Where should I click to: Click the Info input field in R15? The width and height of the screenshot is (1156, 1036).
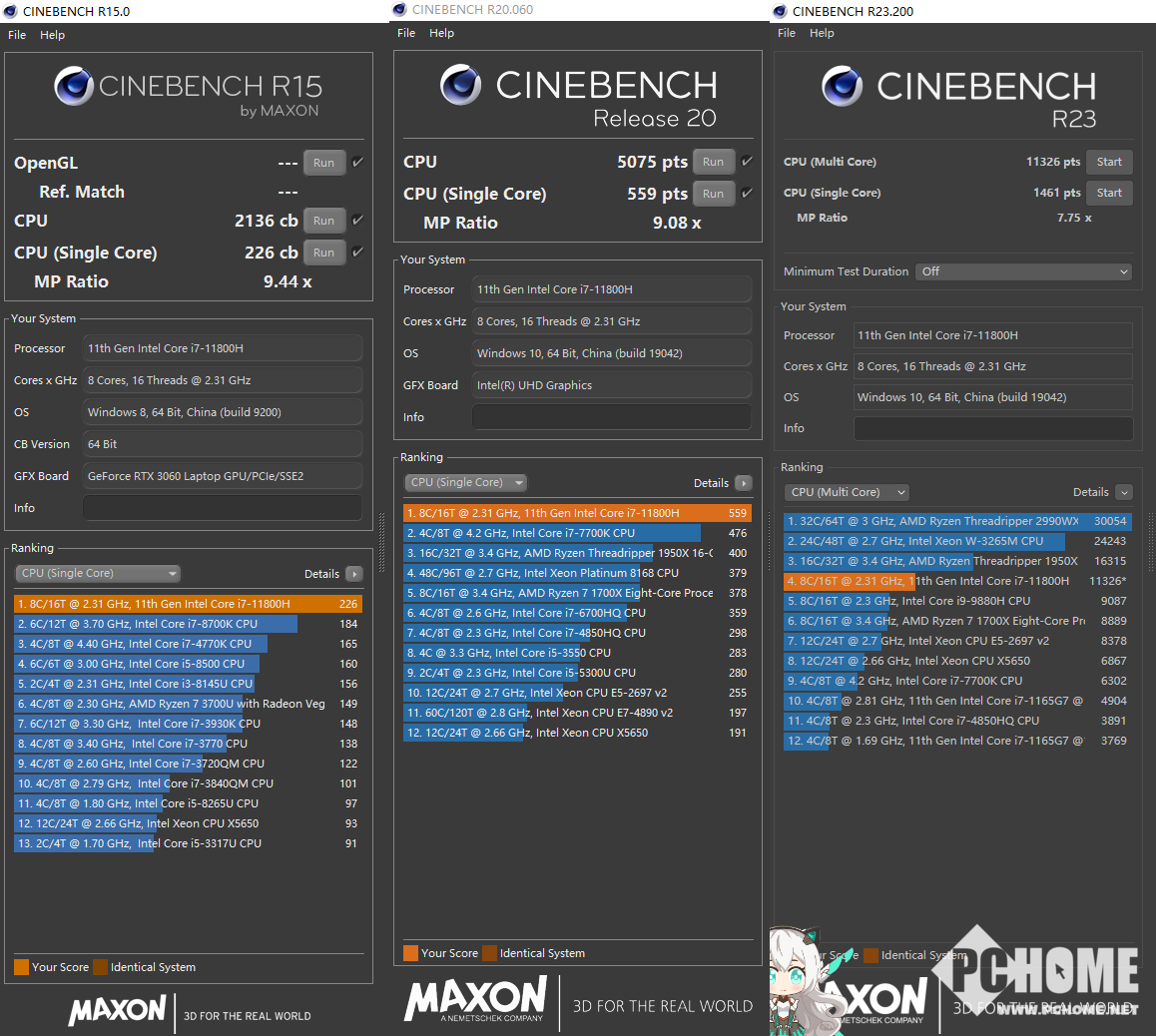(x=223, y=508)
